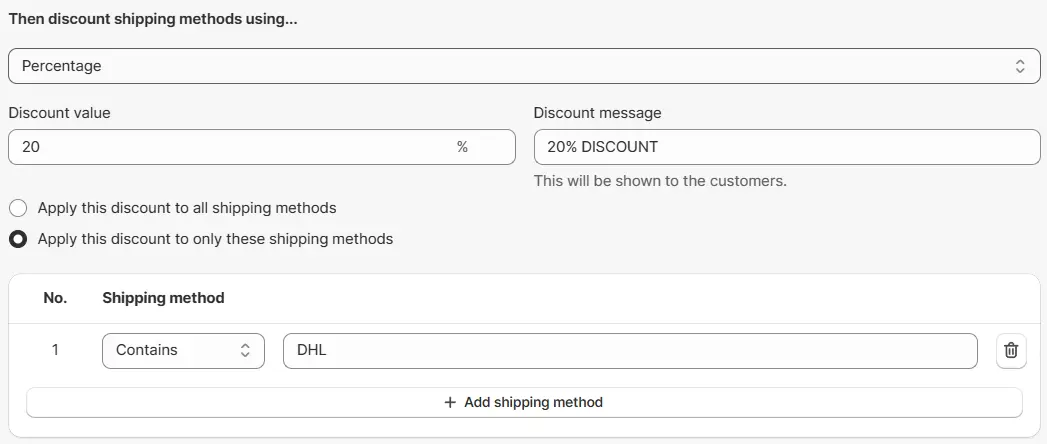Click the % suffix in Discount value field
1047x444 pixels.
[462, 147]
